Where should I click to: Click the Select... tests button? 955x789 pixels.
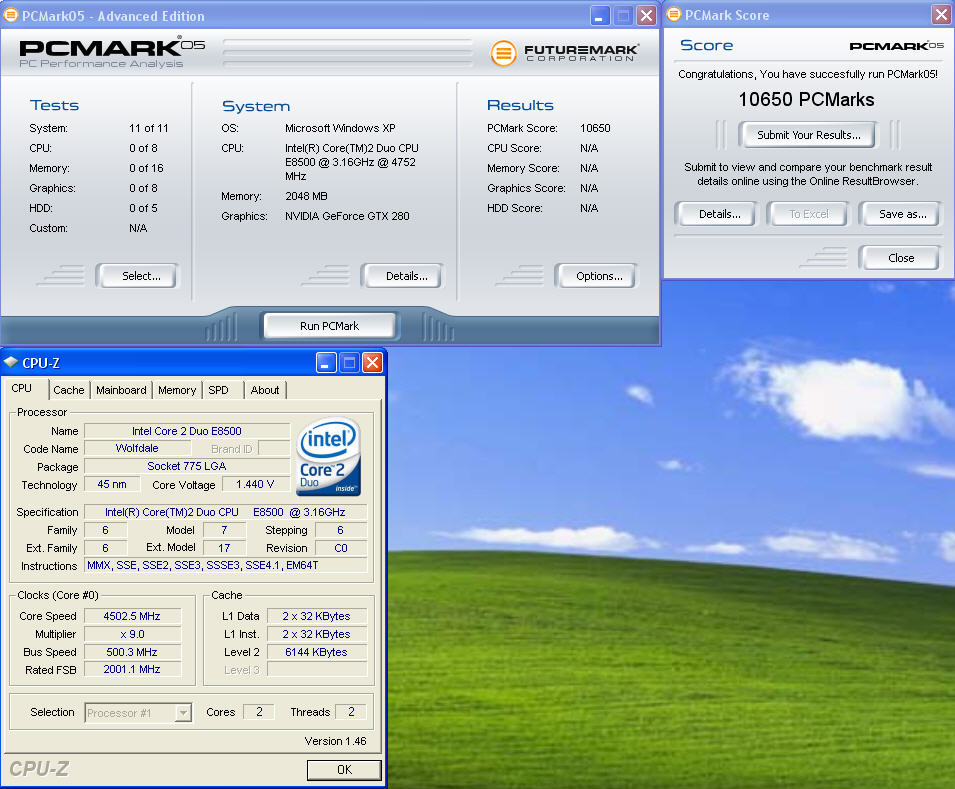[x=141, y=276]
